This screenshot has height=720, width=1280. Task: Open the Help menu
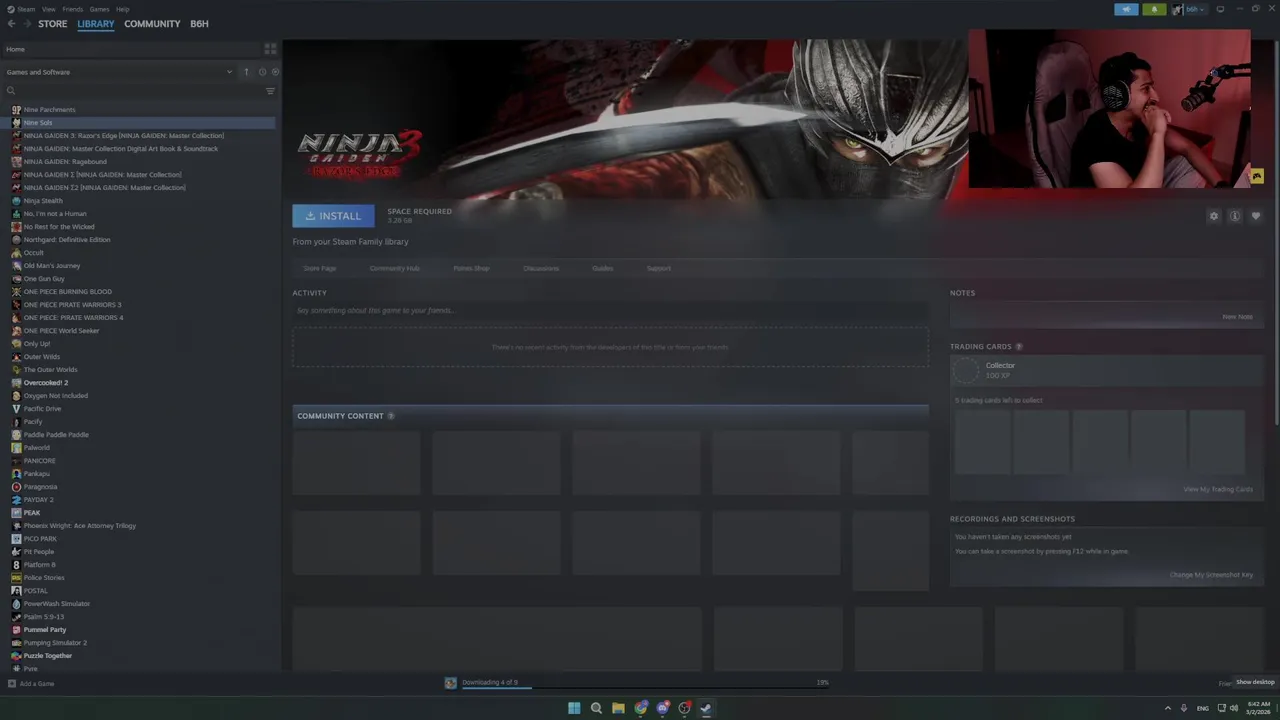(x=122, y=9)
